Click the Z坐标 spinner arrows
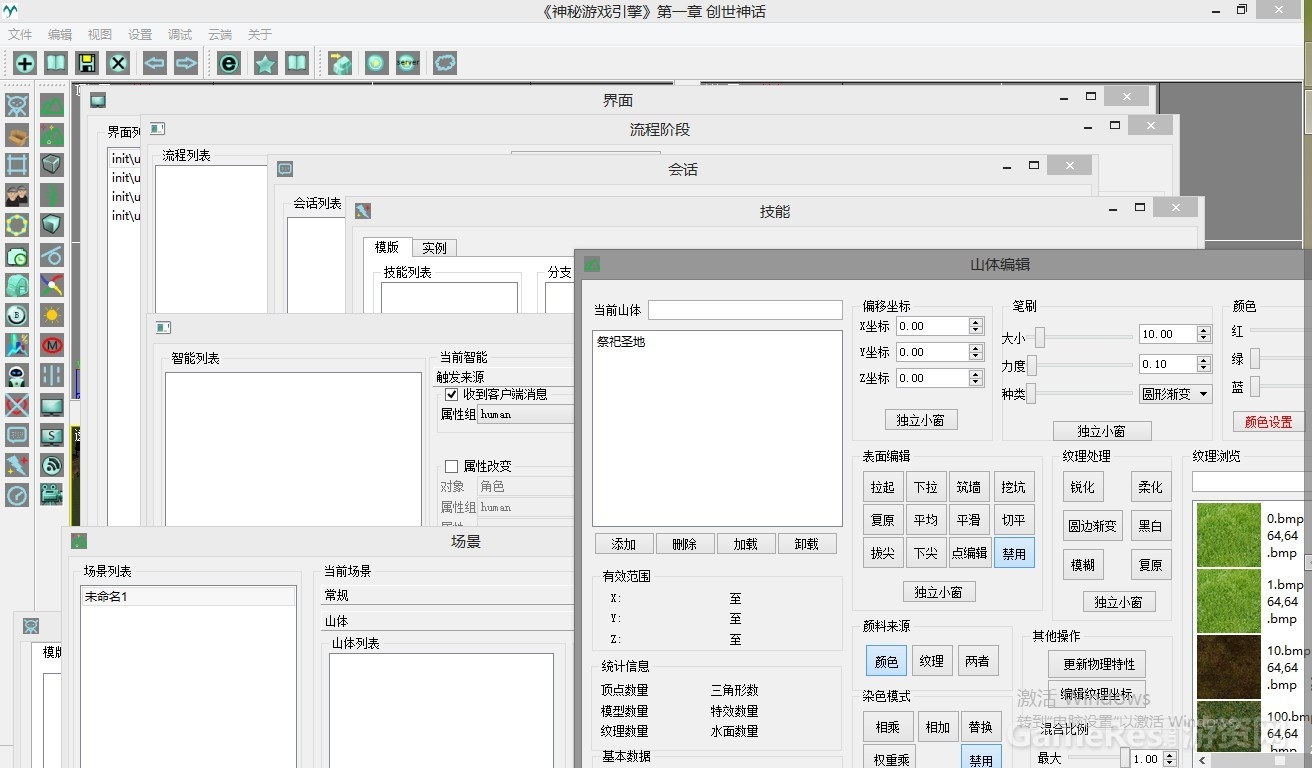 tap(976, 378)
